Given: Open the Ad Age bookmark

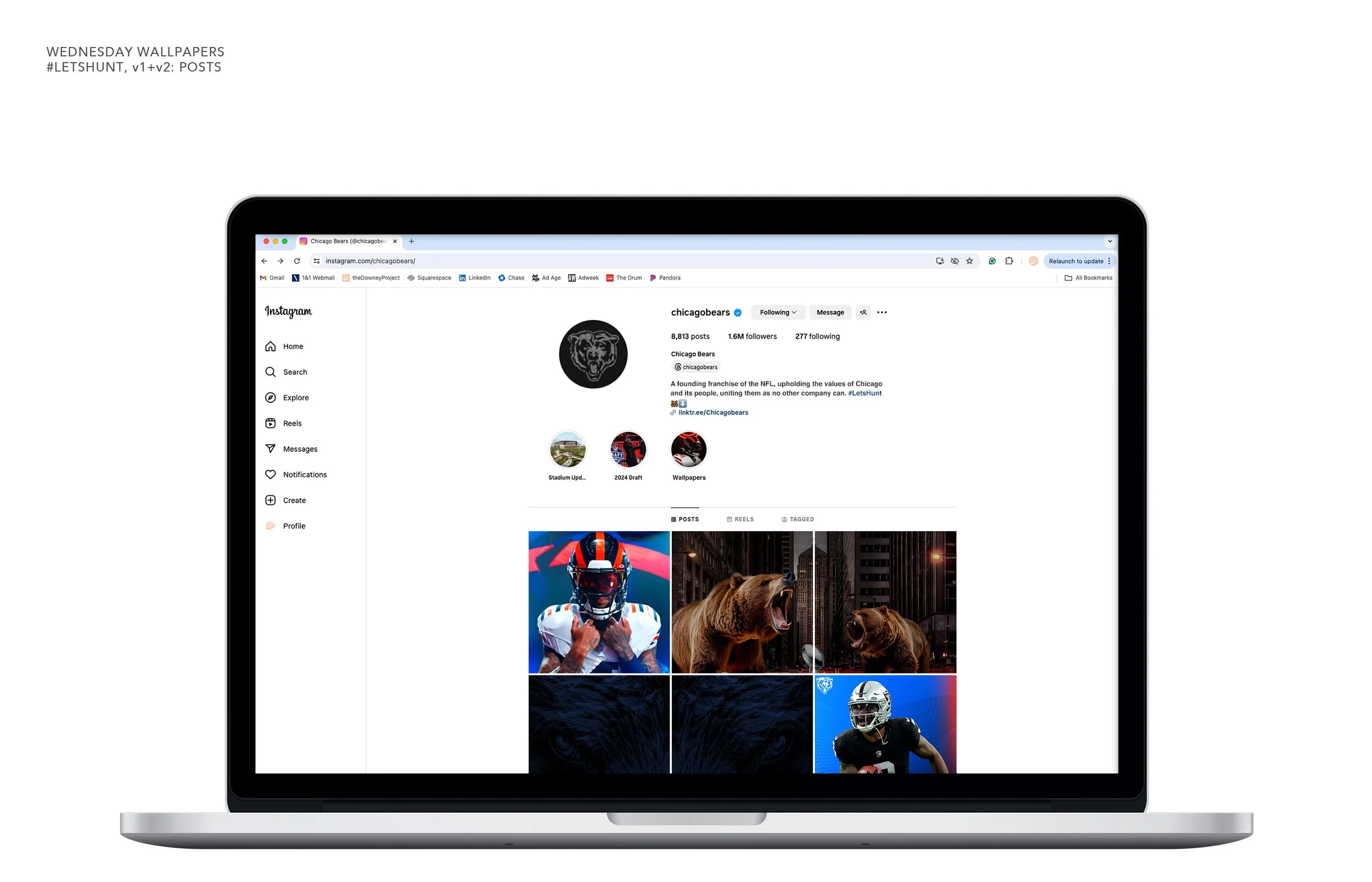Looking at the screenshot, I should point(546,278).
